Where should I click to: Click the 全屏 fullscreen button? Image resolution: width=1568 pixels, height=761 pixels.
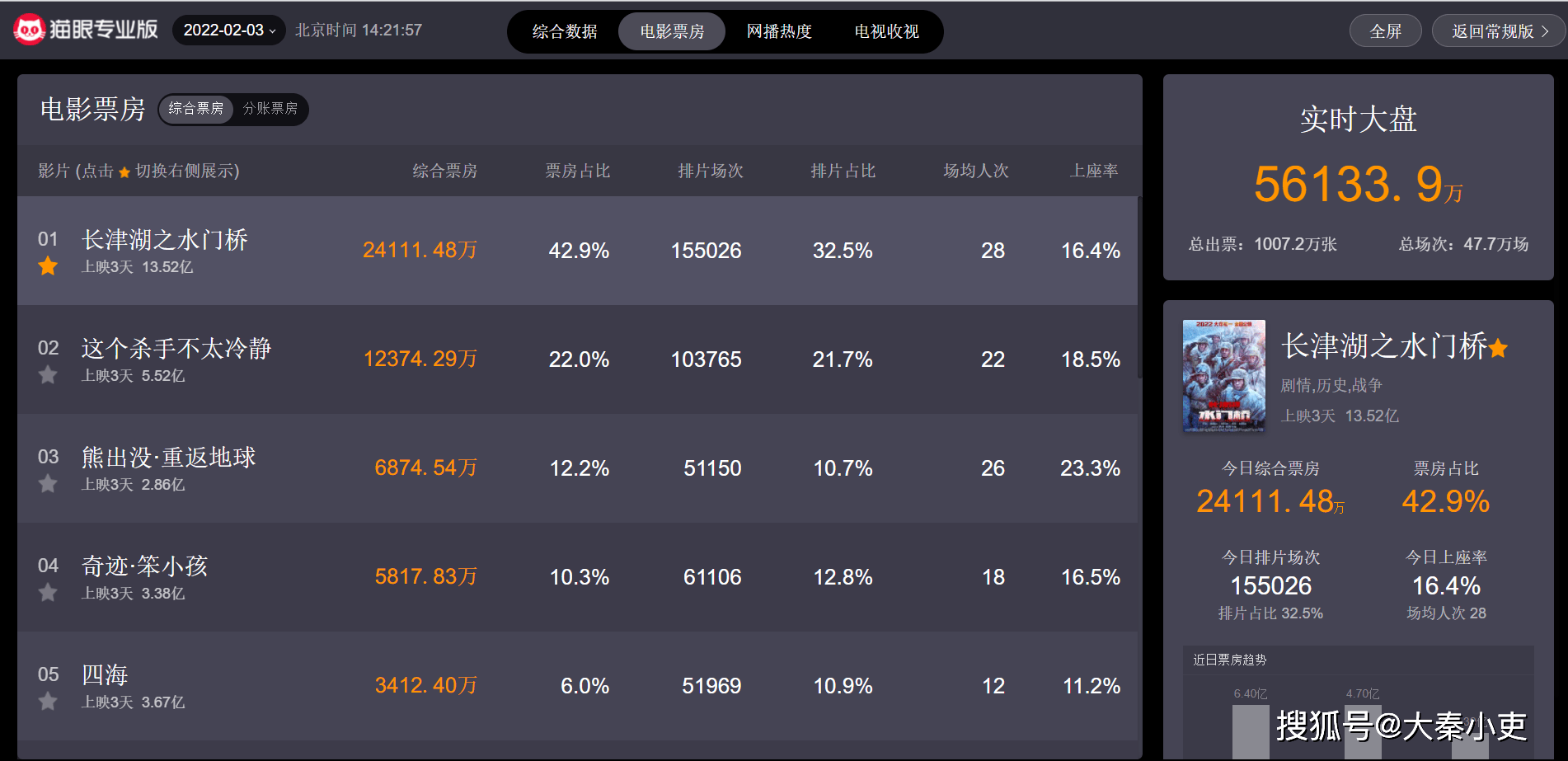pos(1385,31)
